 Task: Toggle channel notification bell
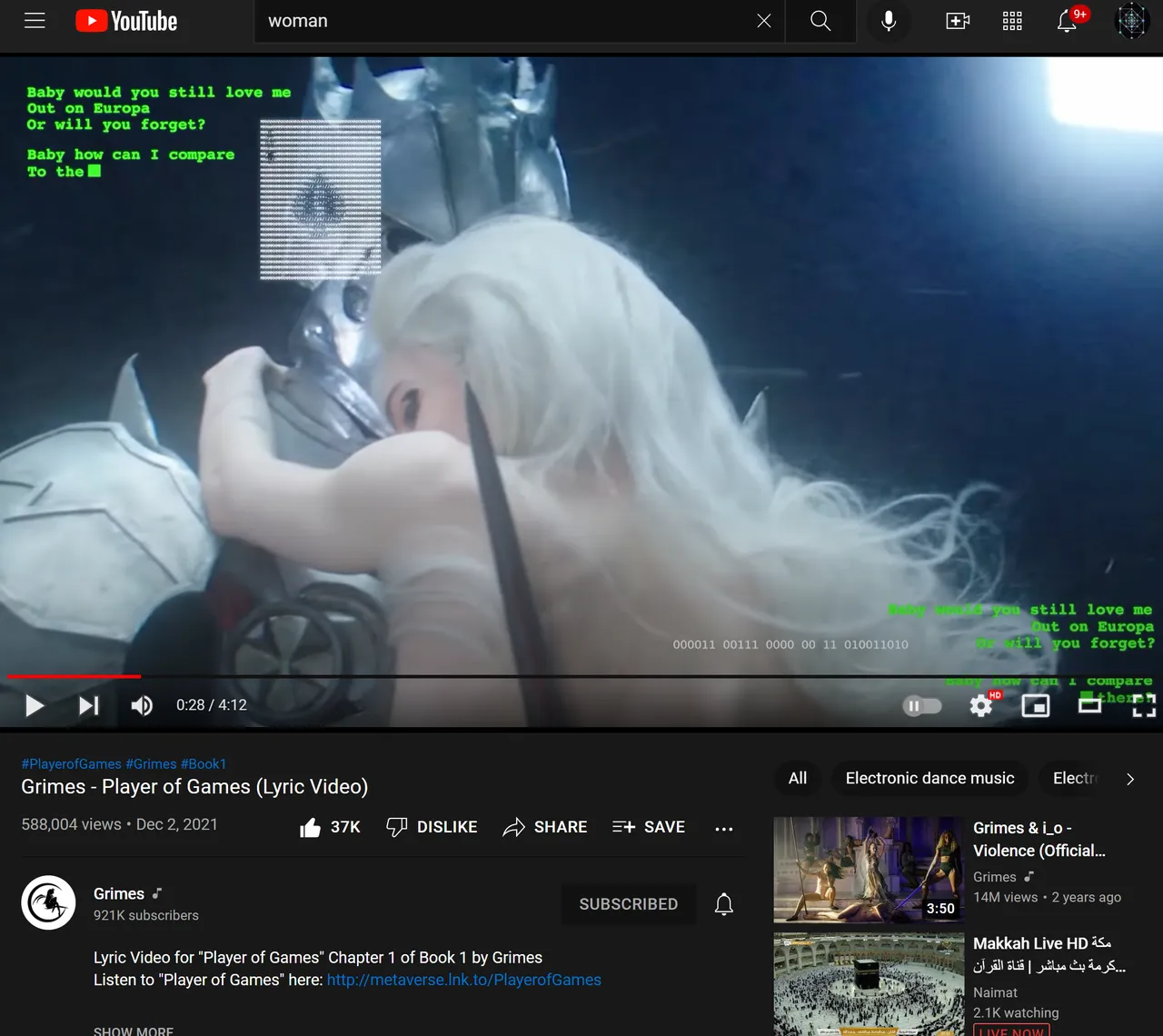point(724,904)
